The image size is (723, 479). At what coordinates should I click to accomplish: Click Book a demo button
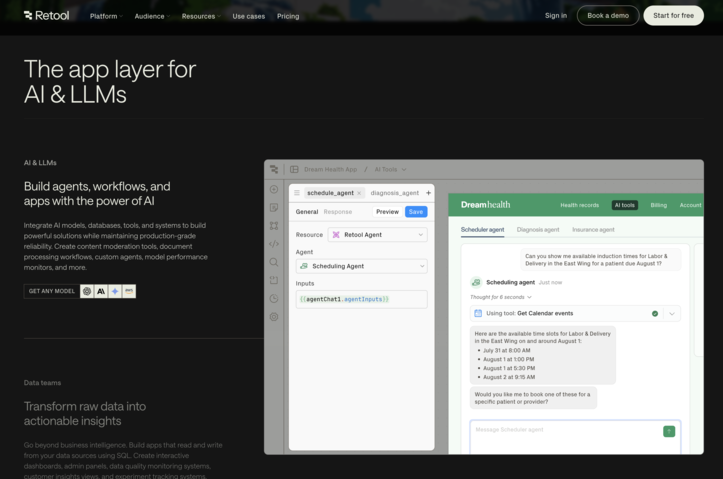[608, 16]
